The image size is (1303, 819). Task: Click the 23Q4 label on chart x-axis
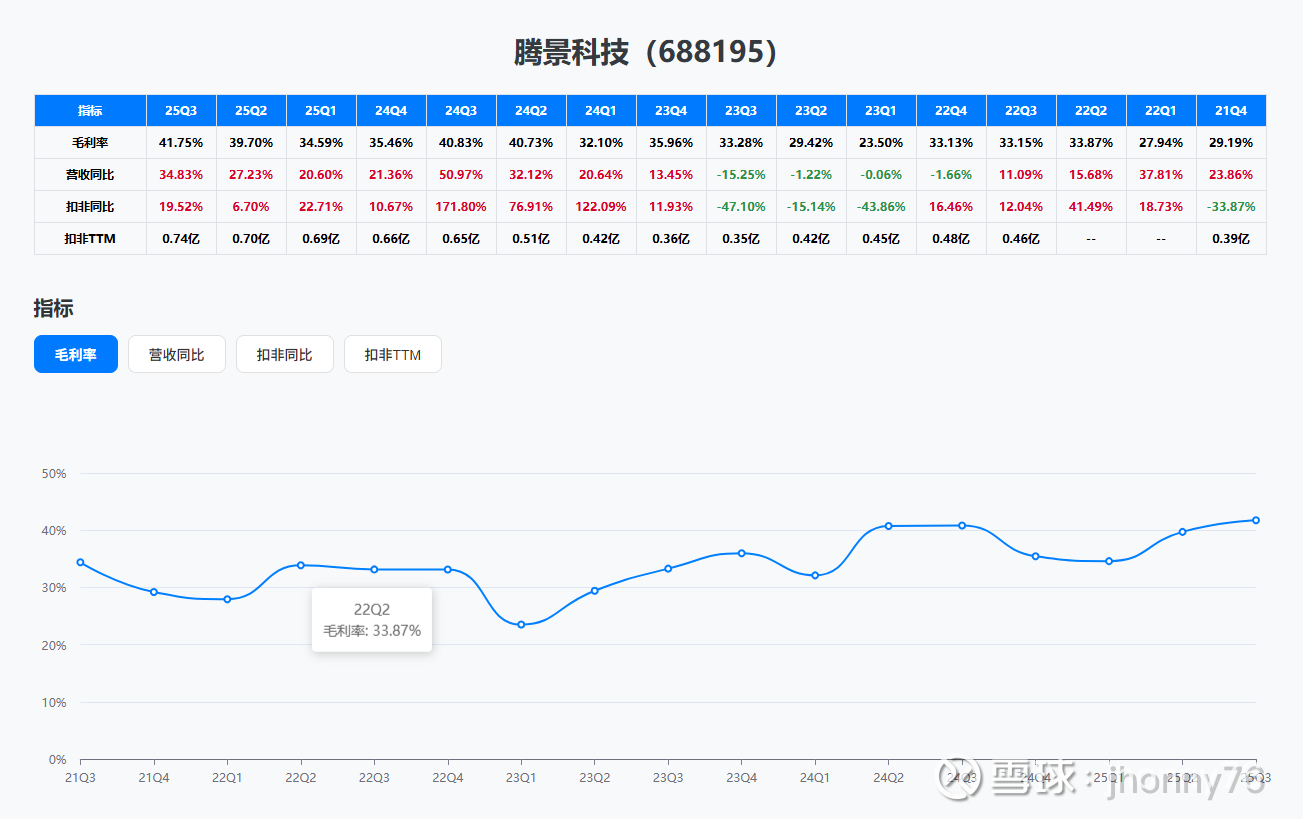(741, 777)
